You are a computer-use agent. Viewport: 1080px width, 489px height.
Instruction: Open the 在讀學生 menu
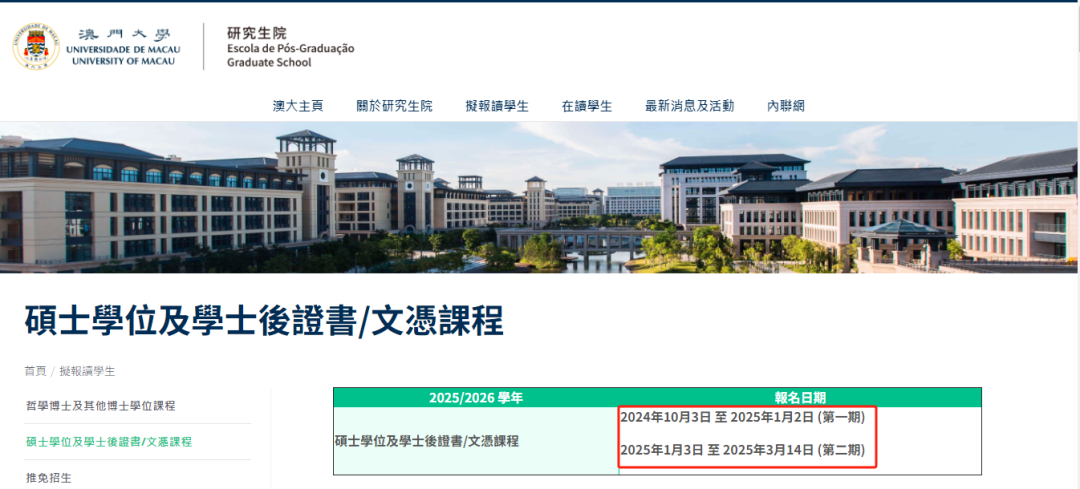click(x=587, y=106)
